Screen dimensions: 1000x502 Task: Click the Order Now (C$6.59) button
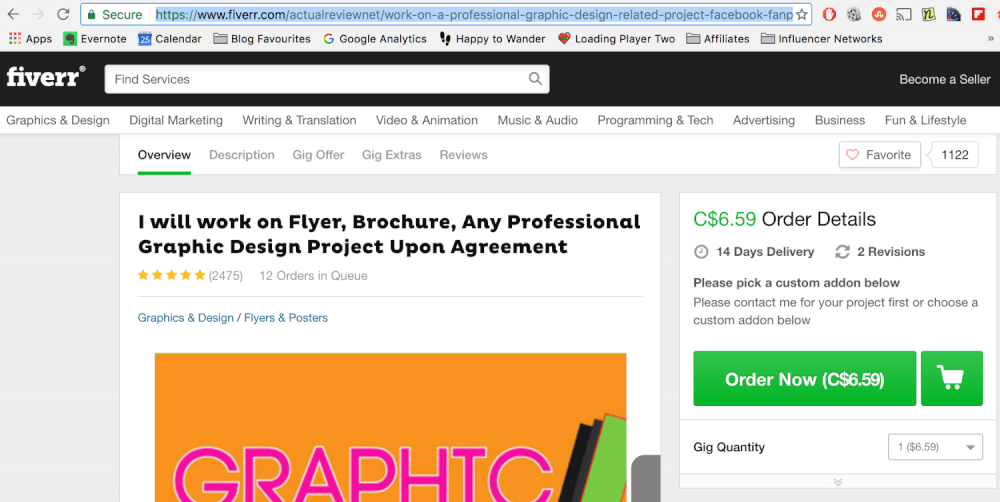point(804,379)
